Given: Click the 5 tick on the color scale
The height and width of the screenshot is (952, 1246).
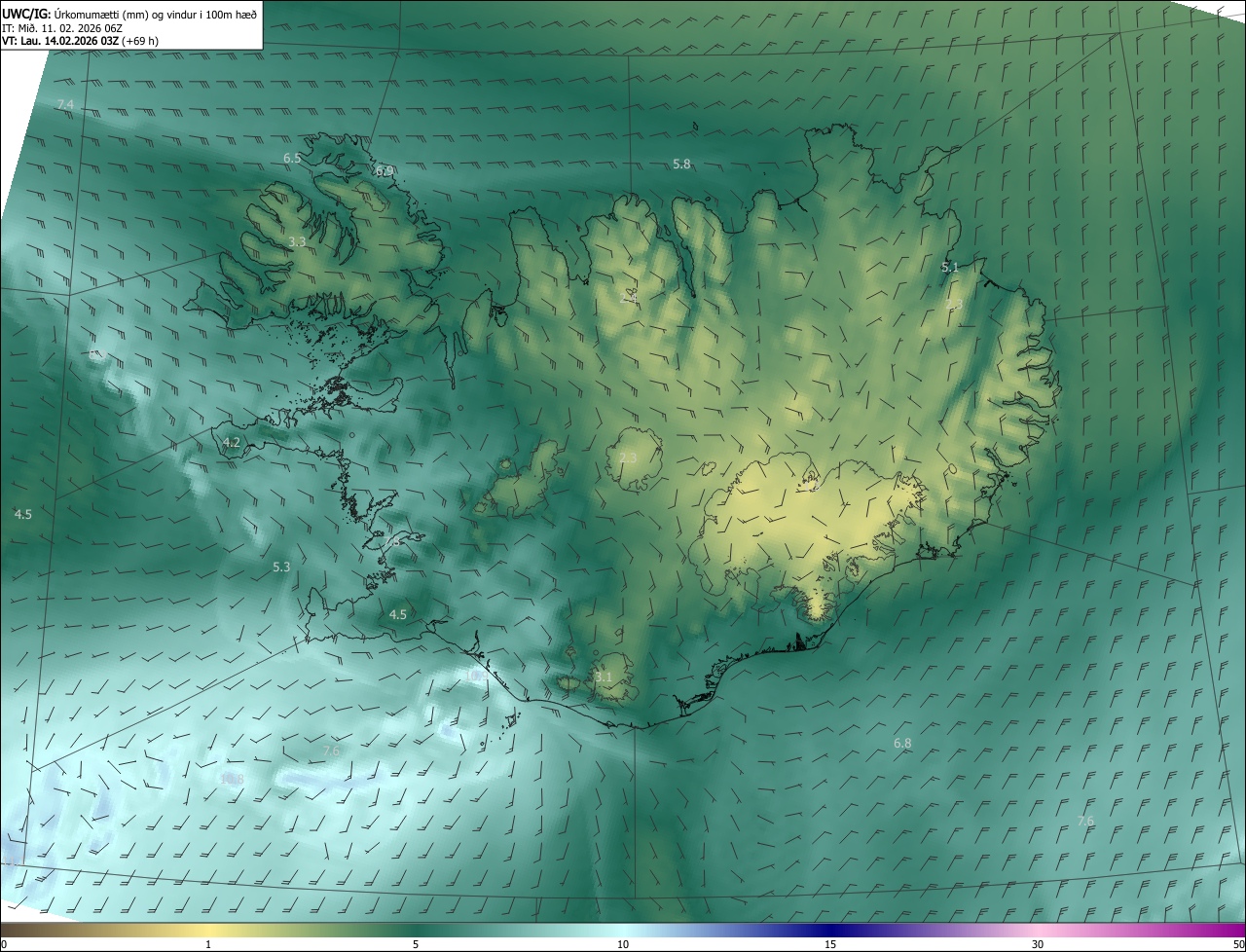Looking at the screenshot, I should coord(416,944).
